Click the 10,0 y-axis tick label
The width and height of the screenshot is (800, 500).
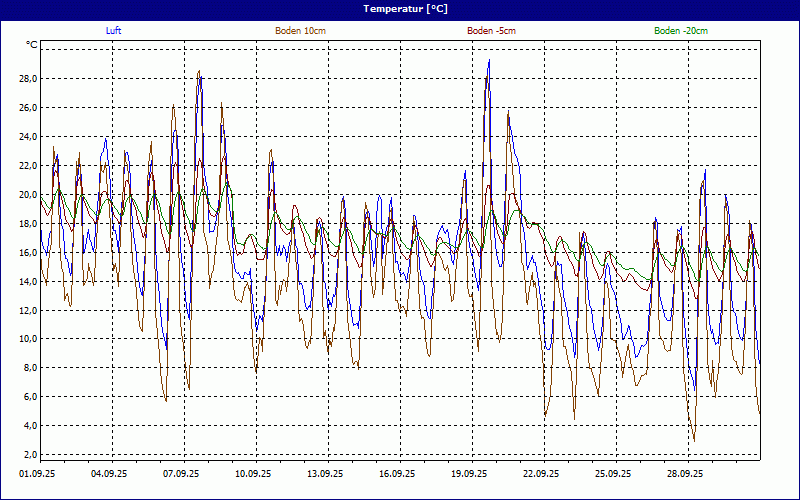(27, 339)
